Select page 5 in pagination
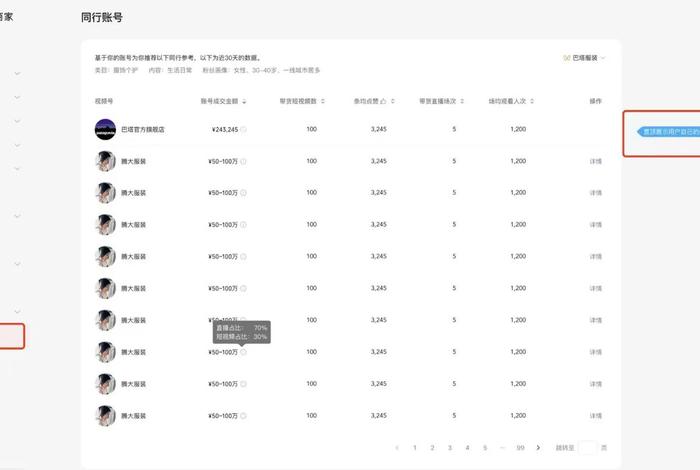The image size is (700, 470). click(485, 448)
